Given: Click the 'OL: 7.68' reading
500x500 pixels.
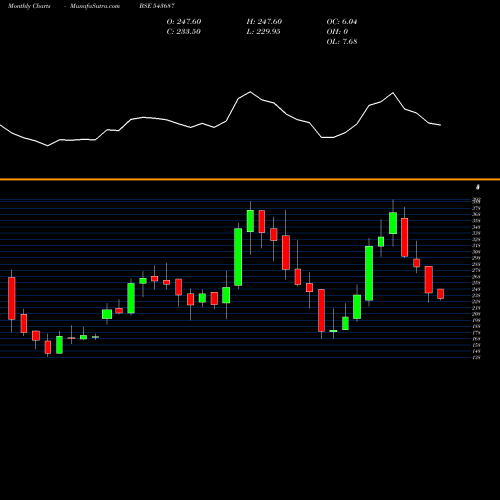Looking at the screenshot, I should [342, 41].
